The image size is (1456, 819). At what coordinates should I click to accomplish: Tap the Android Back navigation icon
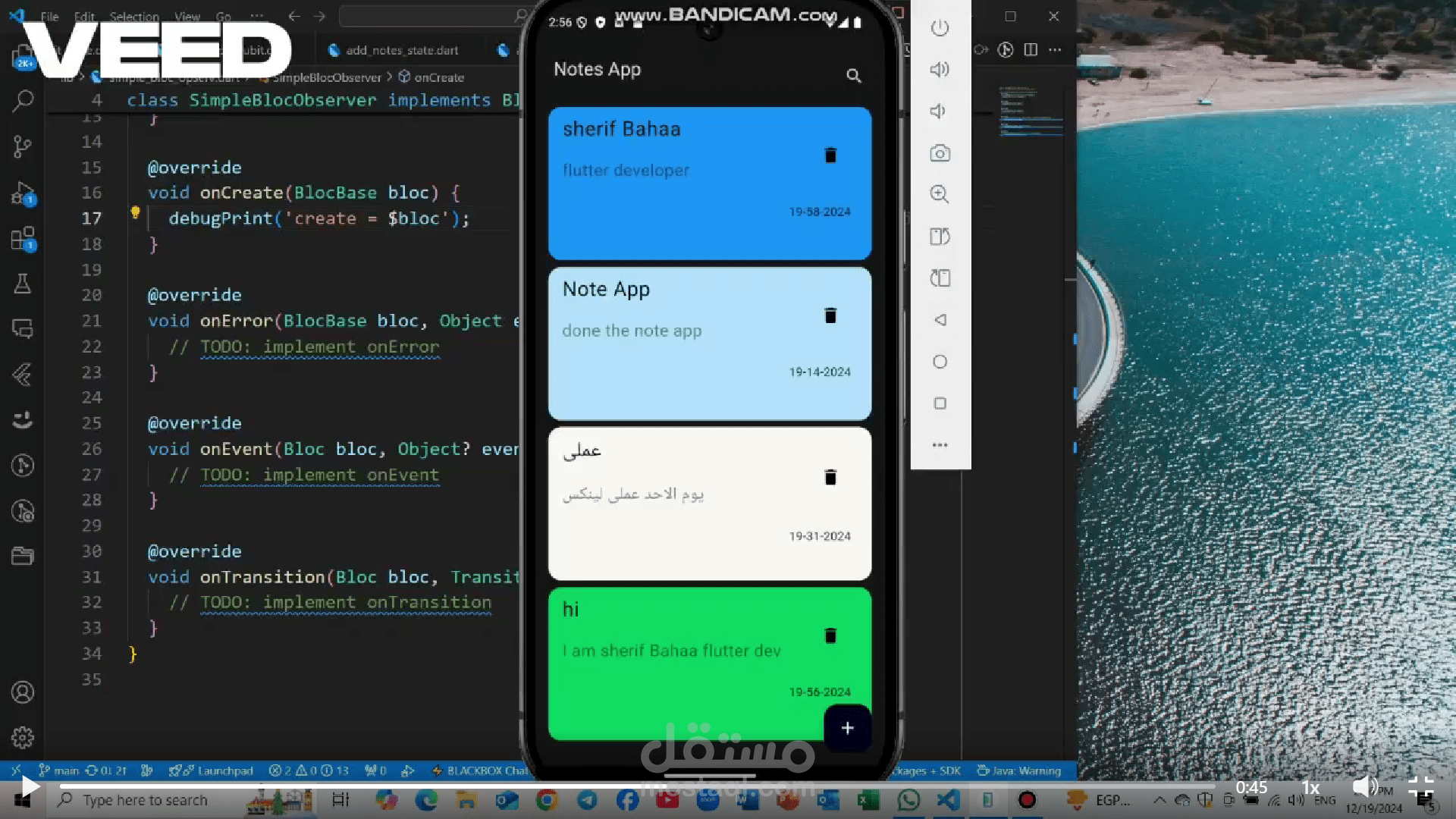[940, 320]
